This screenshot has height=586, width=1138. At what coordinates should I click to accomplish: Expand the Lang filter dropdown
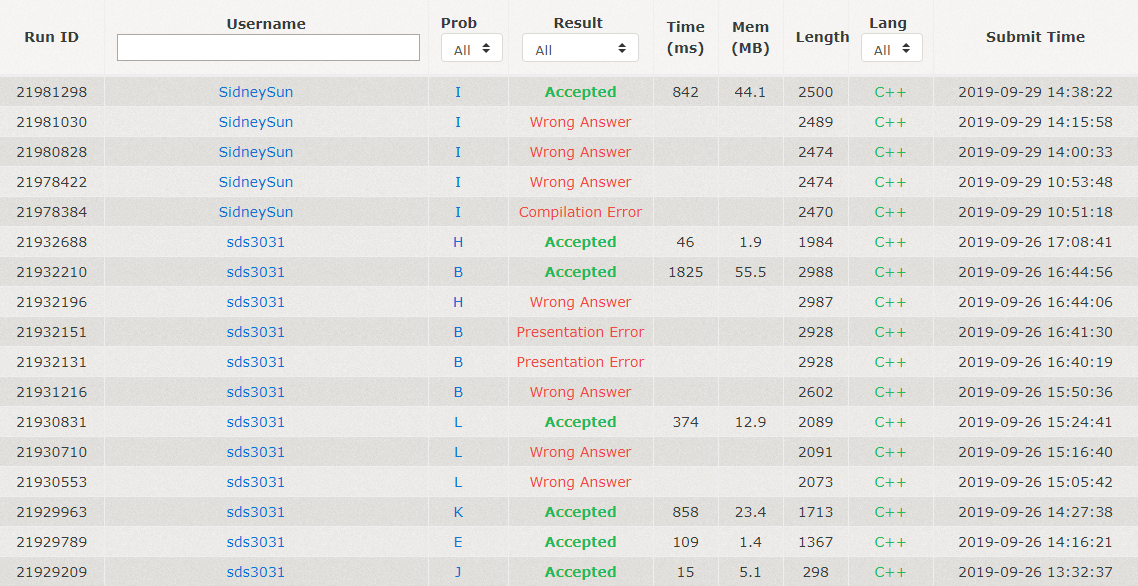click(890, 49)
